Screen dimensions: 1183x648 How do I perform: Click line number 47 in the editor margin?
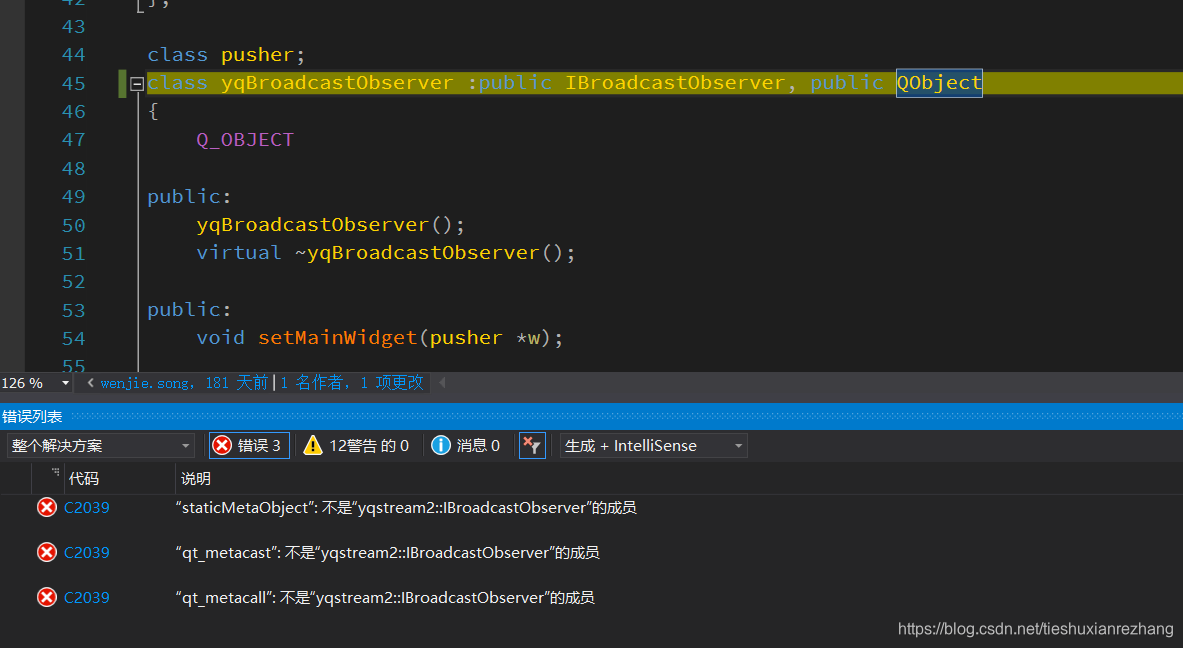click(x=73, y=140)
